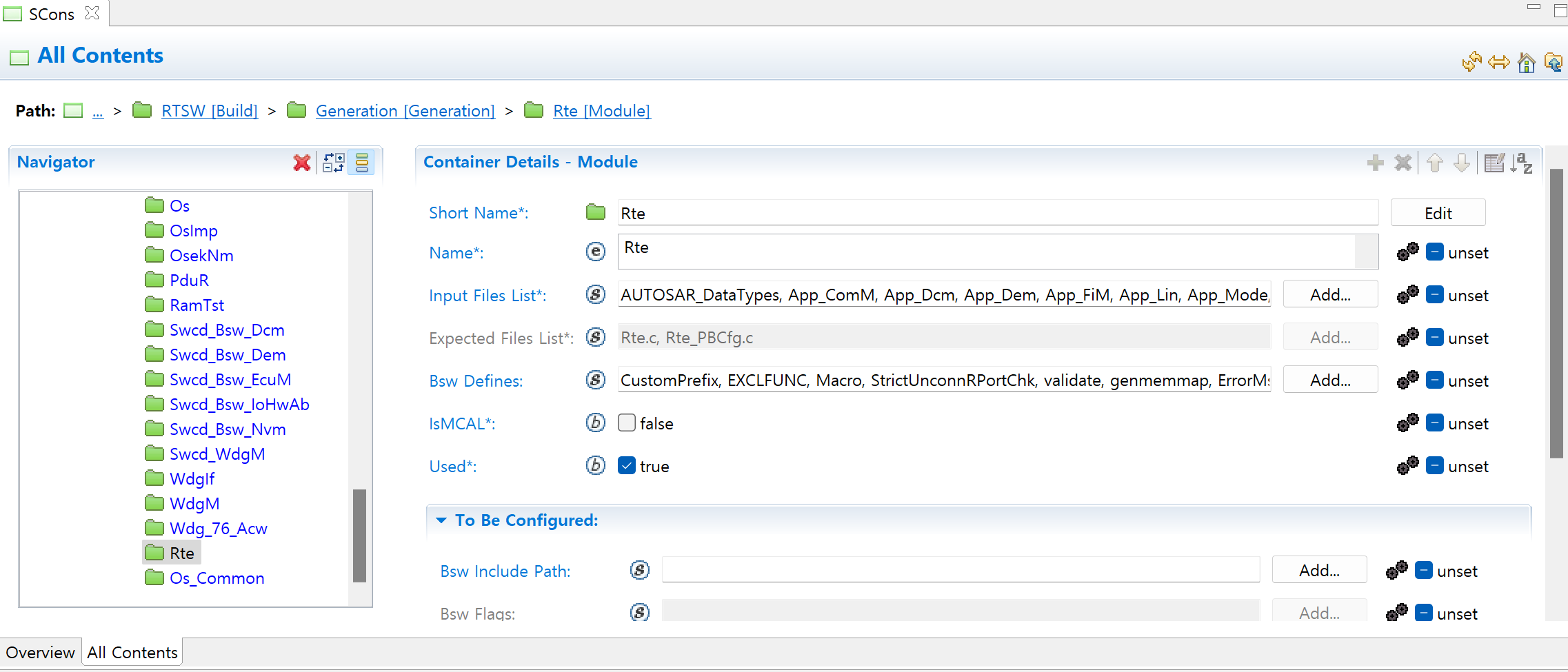The image size is (1568, 672).
Task: Click the folder icon beside Short Name
Action: click(x=596, y=212)
